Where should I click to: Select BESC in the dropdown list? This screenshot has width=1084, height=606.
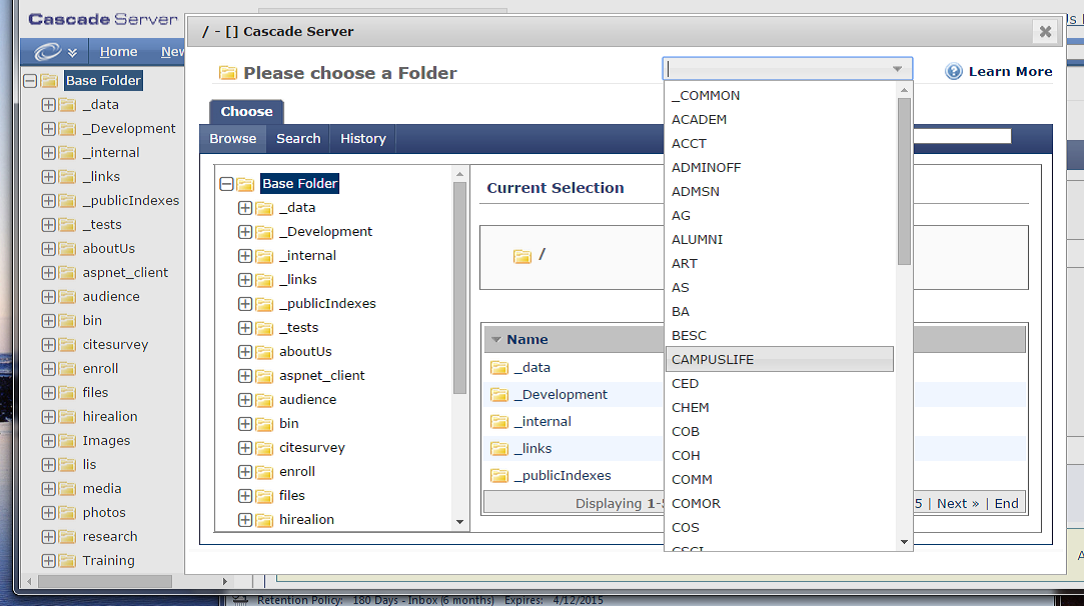(x=779, y=335)
